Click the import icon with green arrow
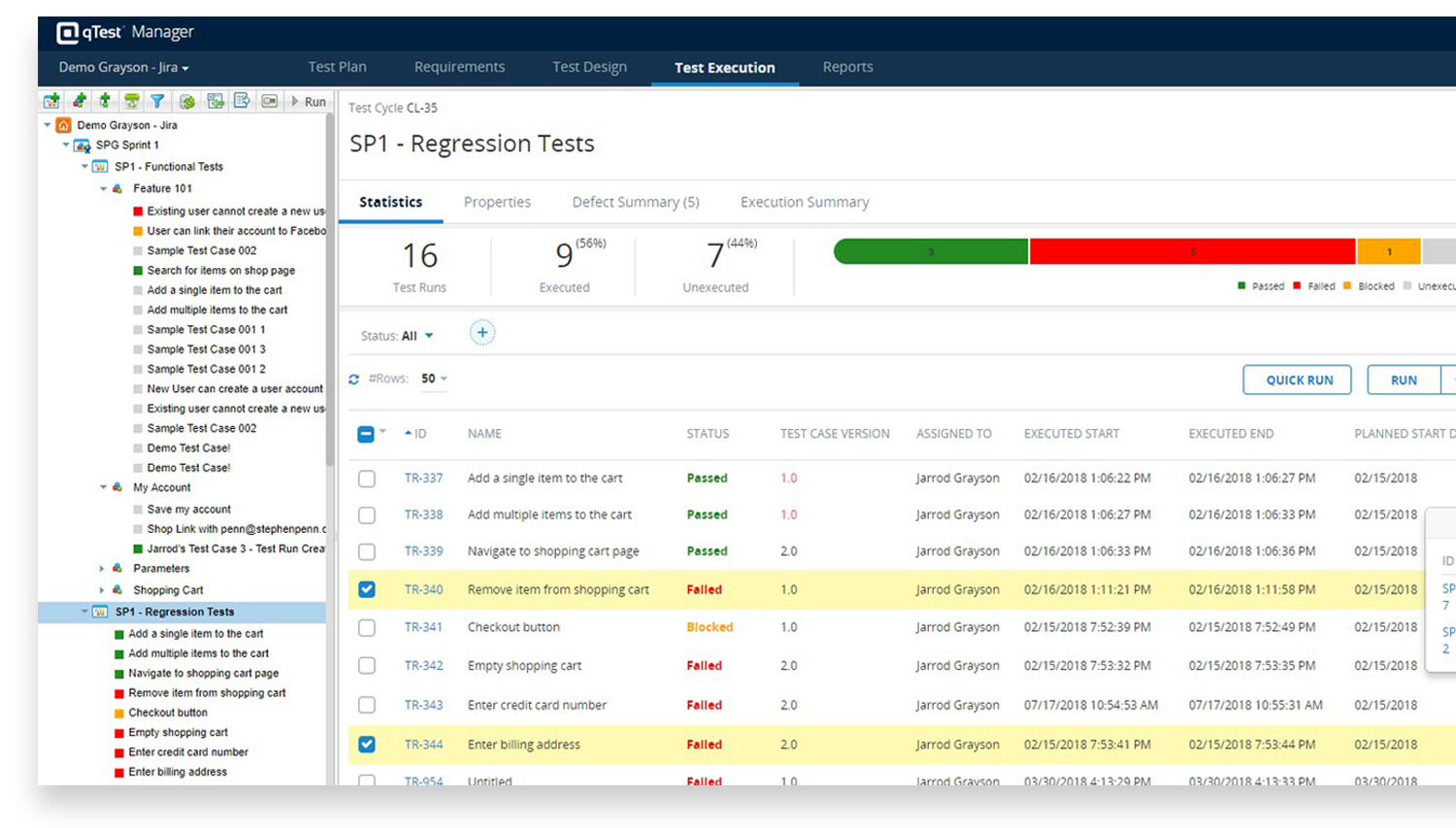The height and width of the screenshot is (828, 1456). 215,101
